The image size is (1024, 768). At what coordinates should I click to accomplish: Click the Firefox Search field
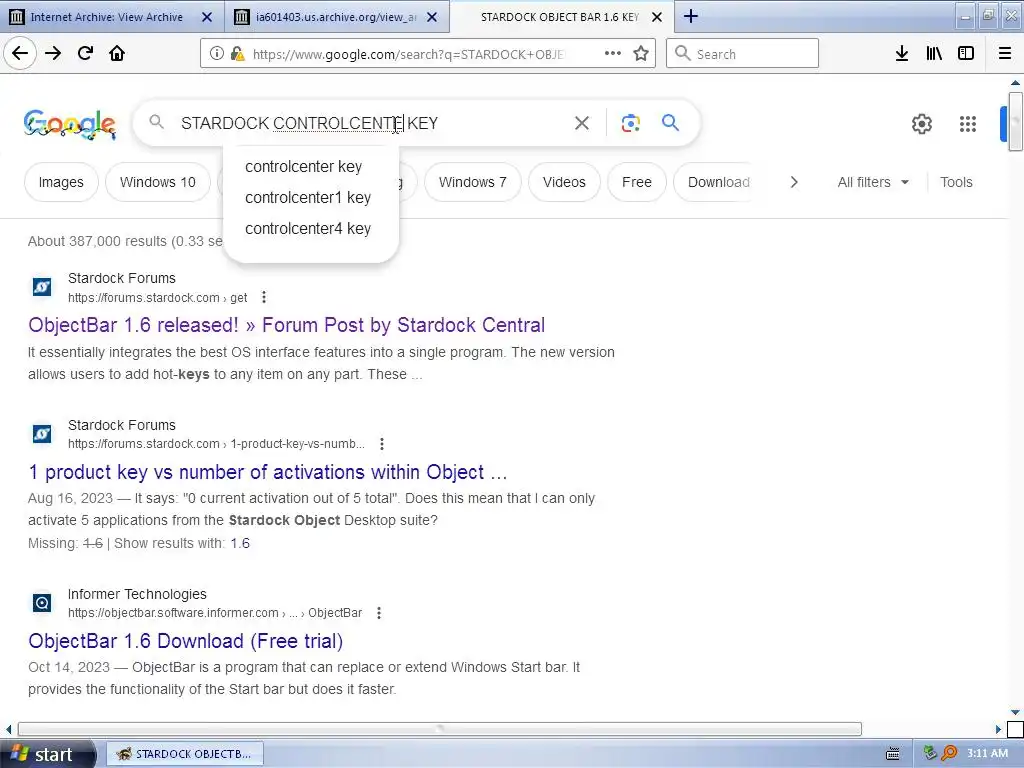(x=743, y=54)
